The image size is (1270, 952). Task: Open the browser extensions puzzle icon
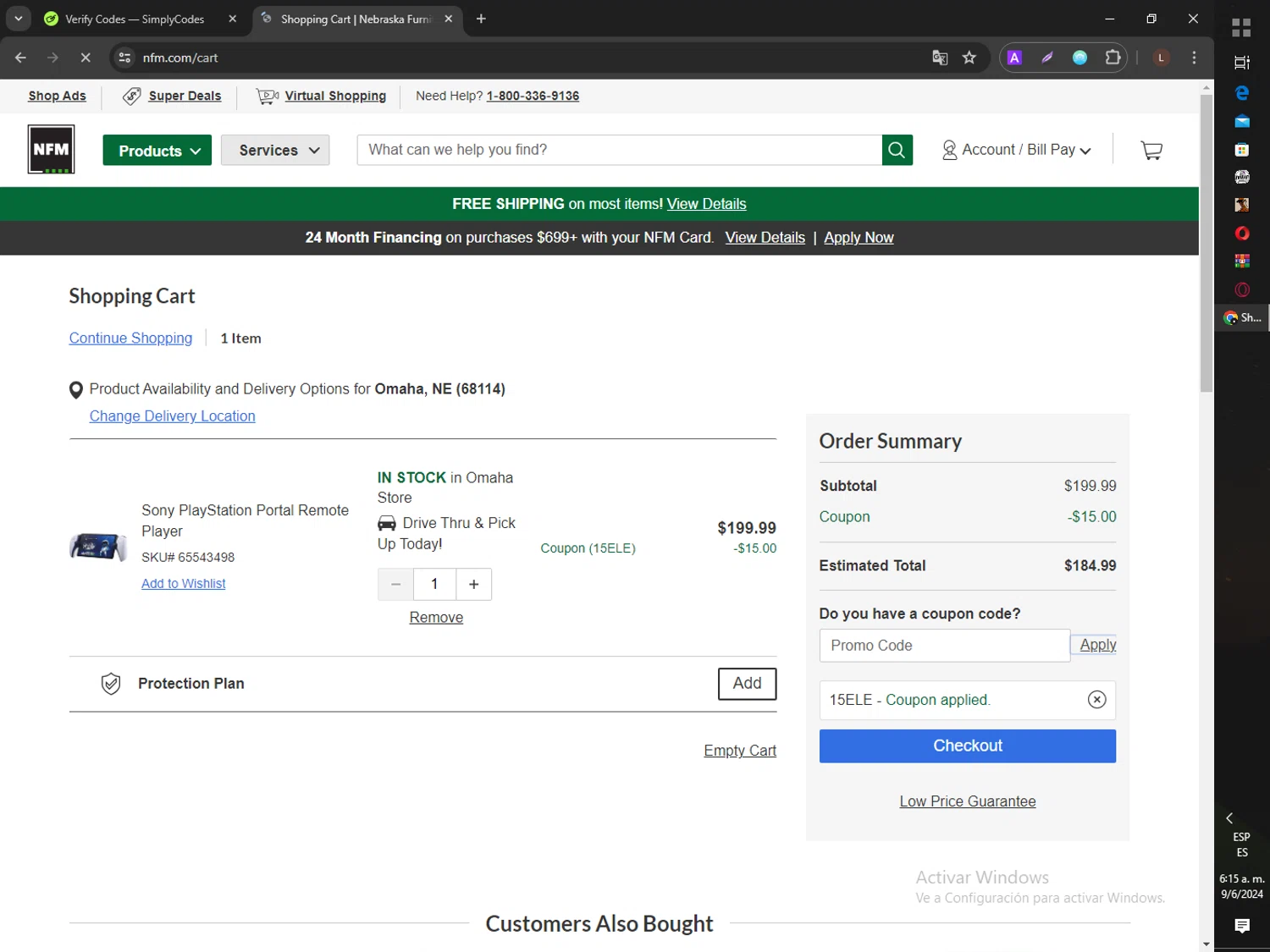click(x=1113, y=58)
